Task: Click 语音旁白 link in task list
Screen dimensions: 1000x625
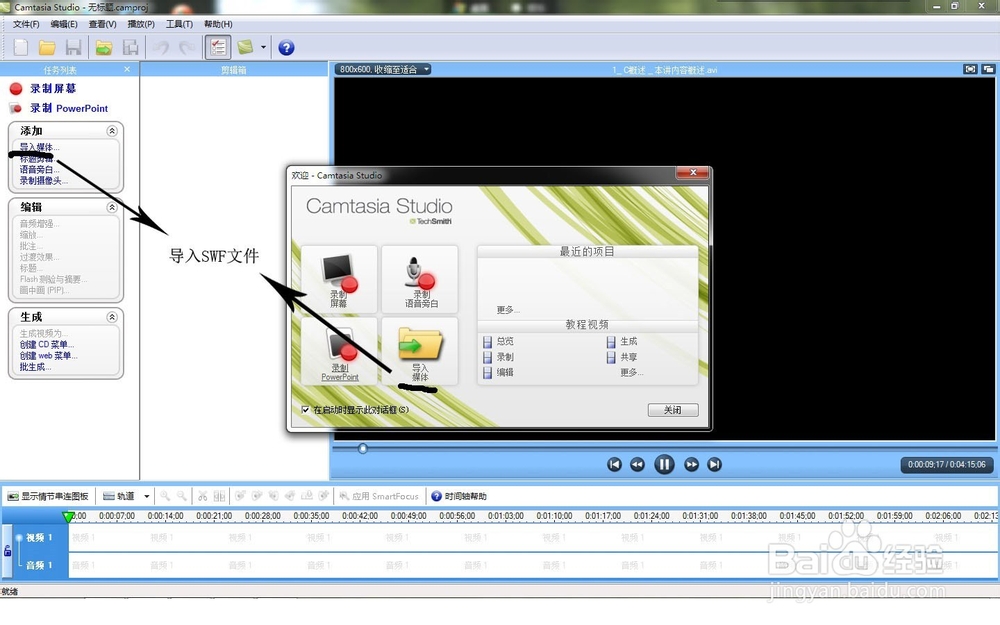Action: (x=39, y=170)
